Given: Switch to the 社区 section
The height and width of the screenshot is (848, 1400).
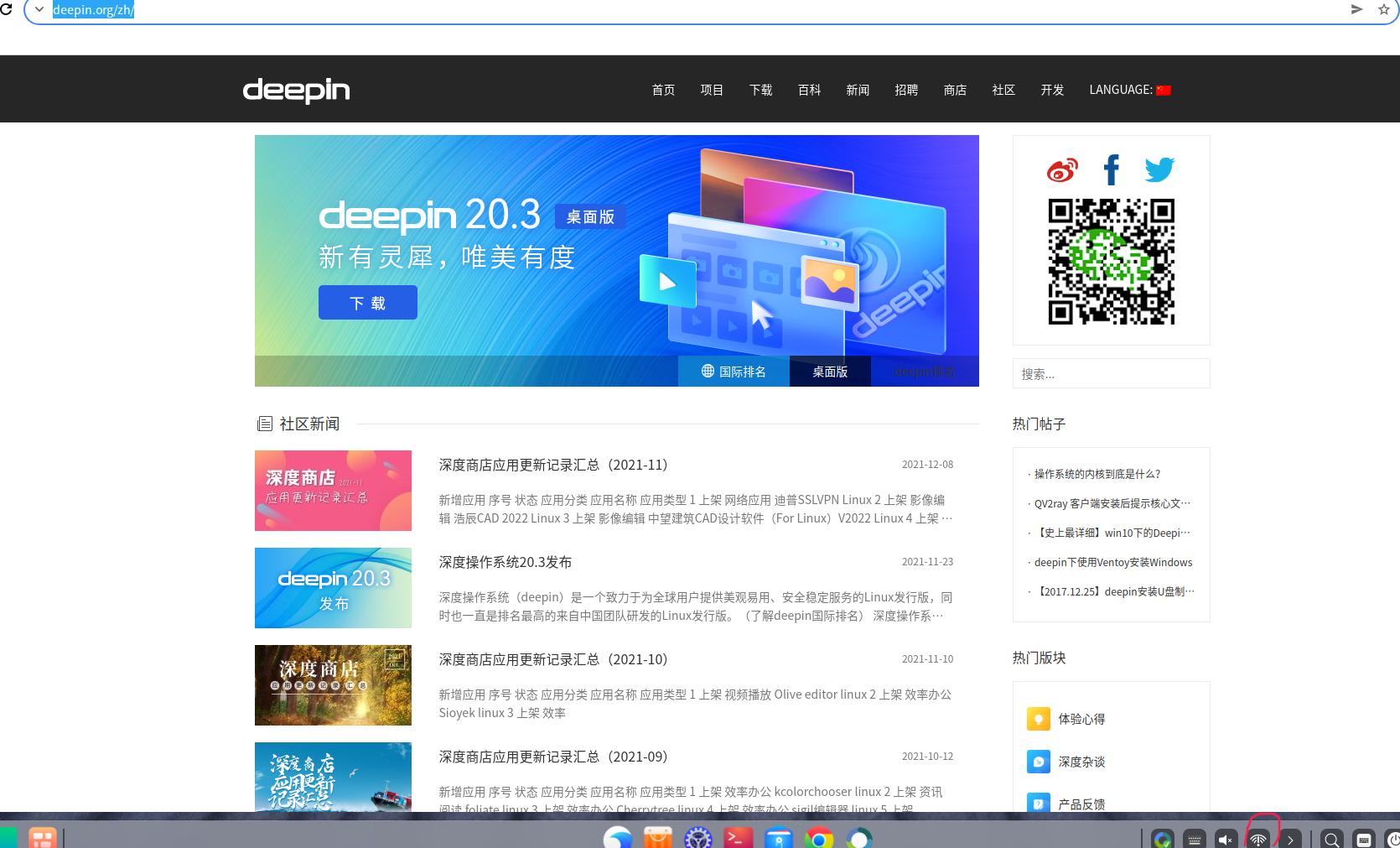Looking at the screenshot, I should coord(1003,90).
